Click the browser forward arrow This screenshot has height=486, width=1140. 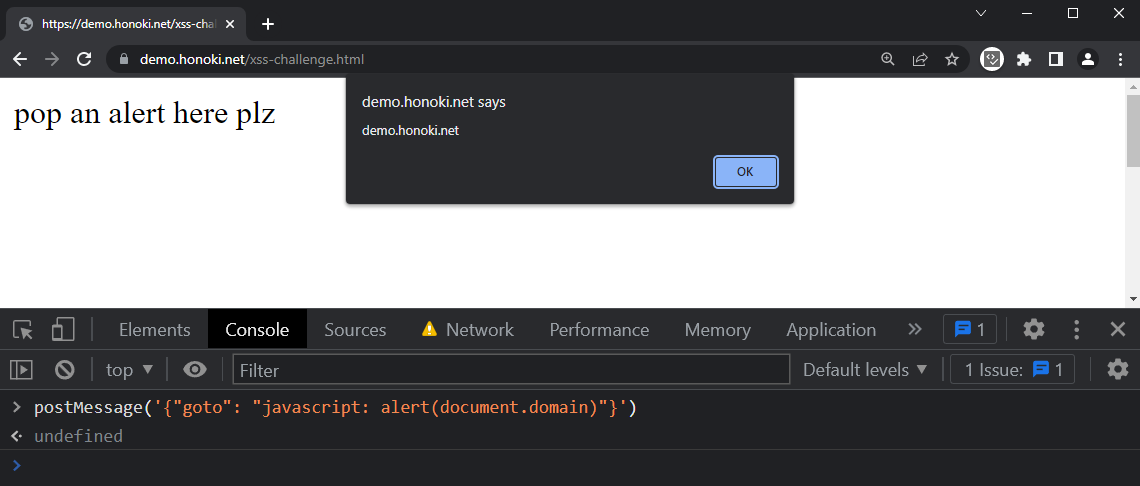(x=52, y=60)
